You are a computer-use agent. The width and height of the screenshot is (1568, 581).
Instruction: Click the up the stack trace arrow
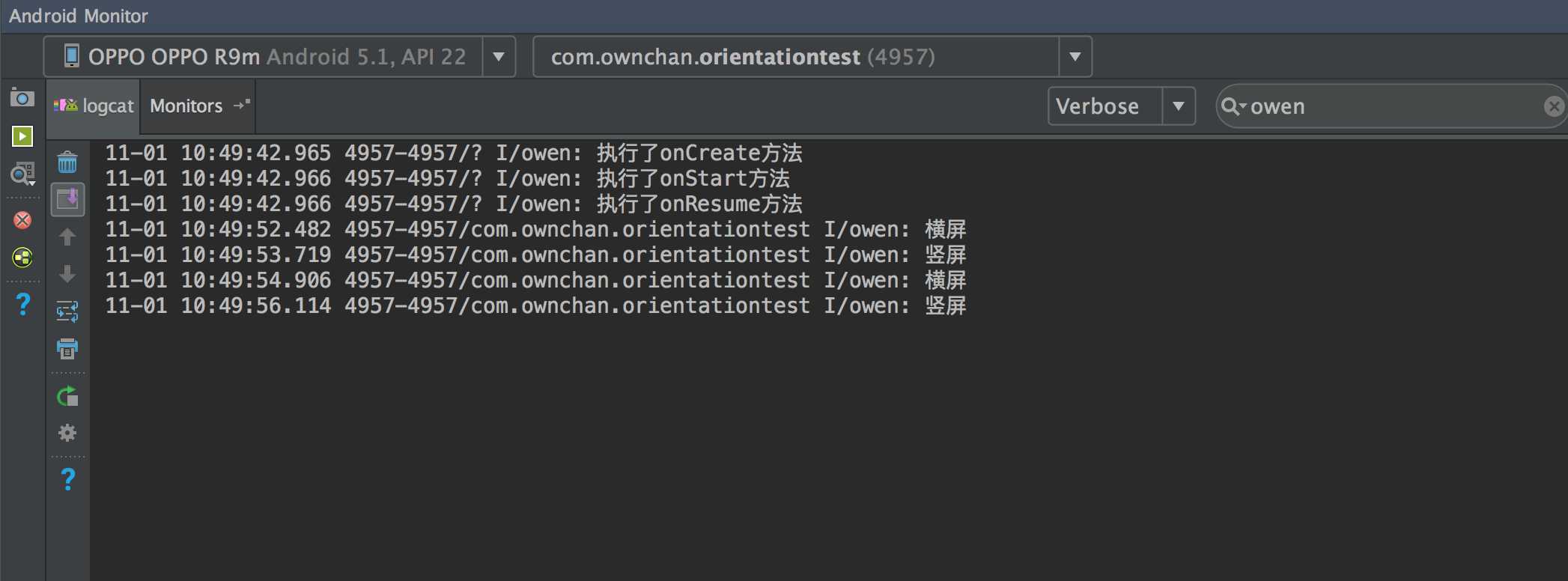coord(67,237)
